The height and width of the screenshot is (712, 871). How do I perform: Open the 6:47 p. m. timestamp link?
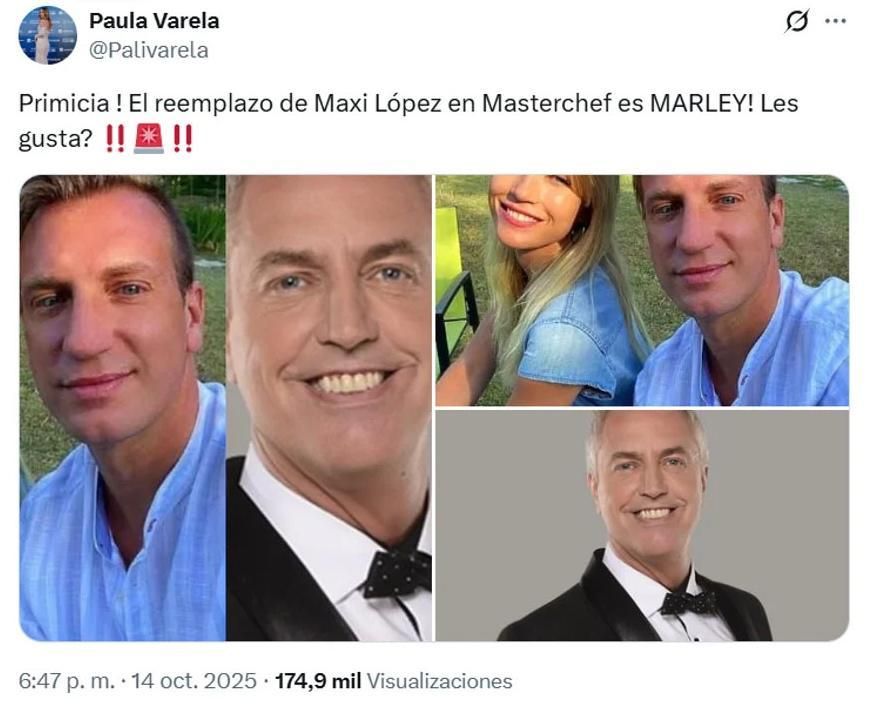point(67,681)
